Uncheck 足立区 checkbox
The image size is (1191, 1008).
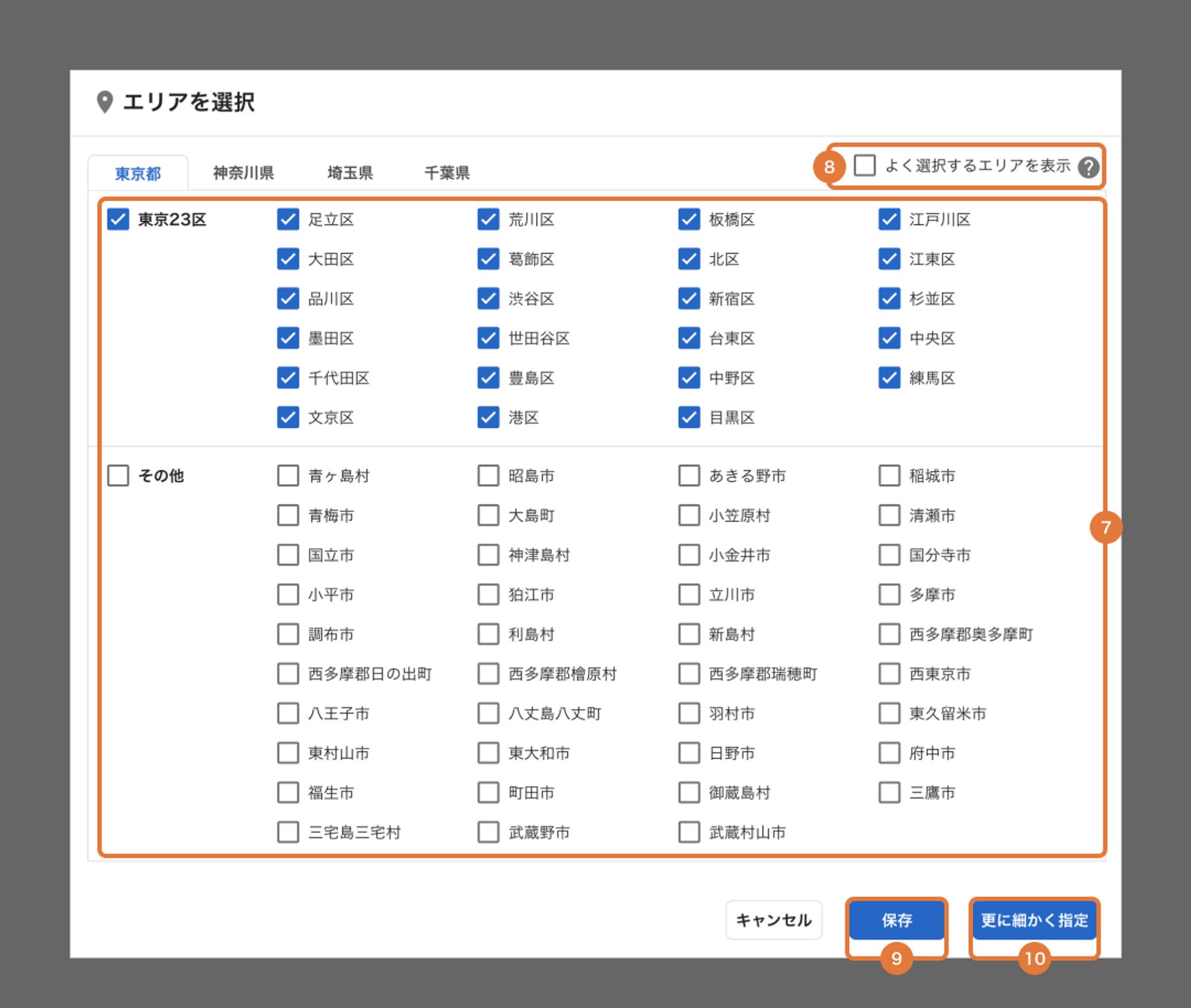pyautogui.click(x=288, y=219)
